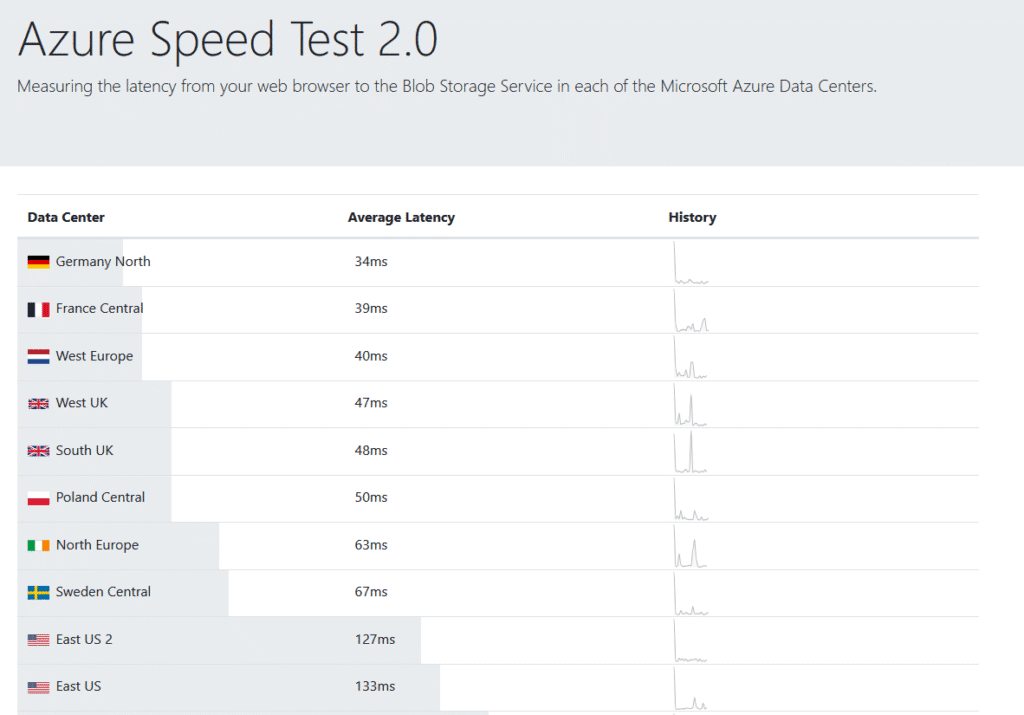Select the South UK data center name

84,450
